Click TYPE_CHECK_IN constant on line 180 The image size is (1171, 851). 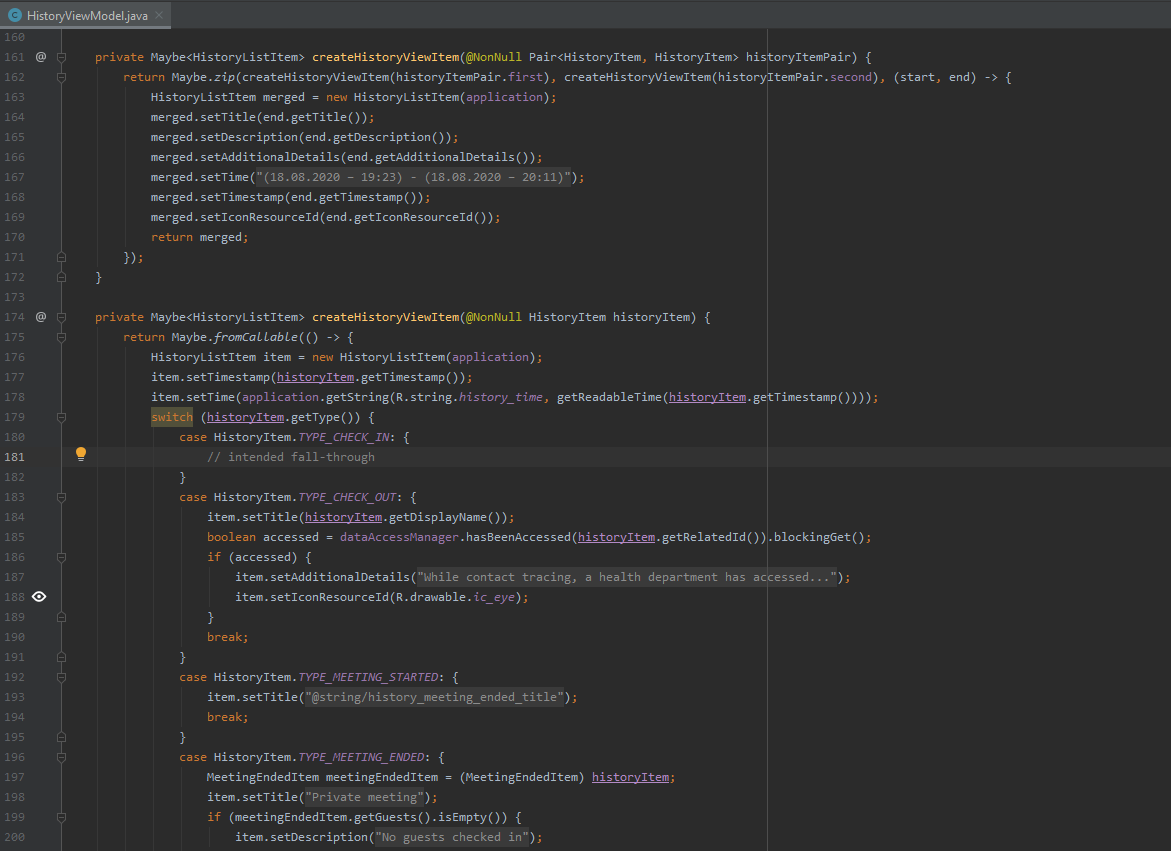(344, 437)
